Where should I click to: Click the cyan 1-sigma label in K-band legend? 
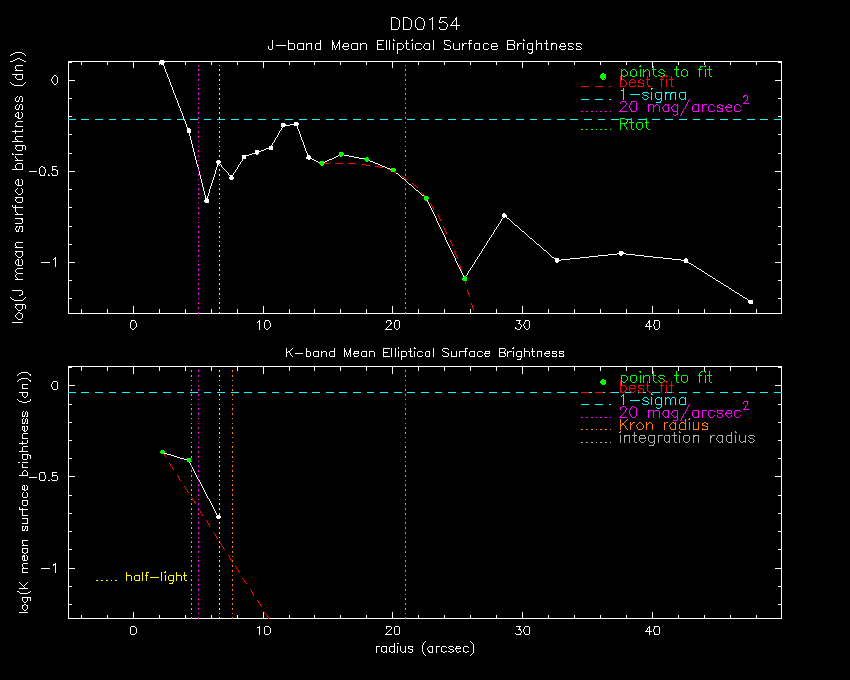[x=653, y=400]
